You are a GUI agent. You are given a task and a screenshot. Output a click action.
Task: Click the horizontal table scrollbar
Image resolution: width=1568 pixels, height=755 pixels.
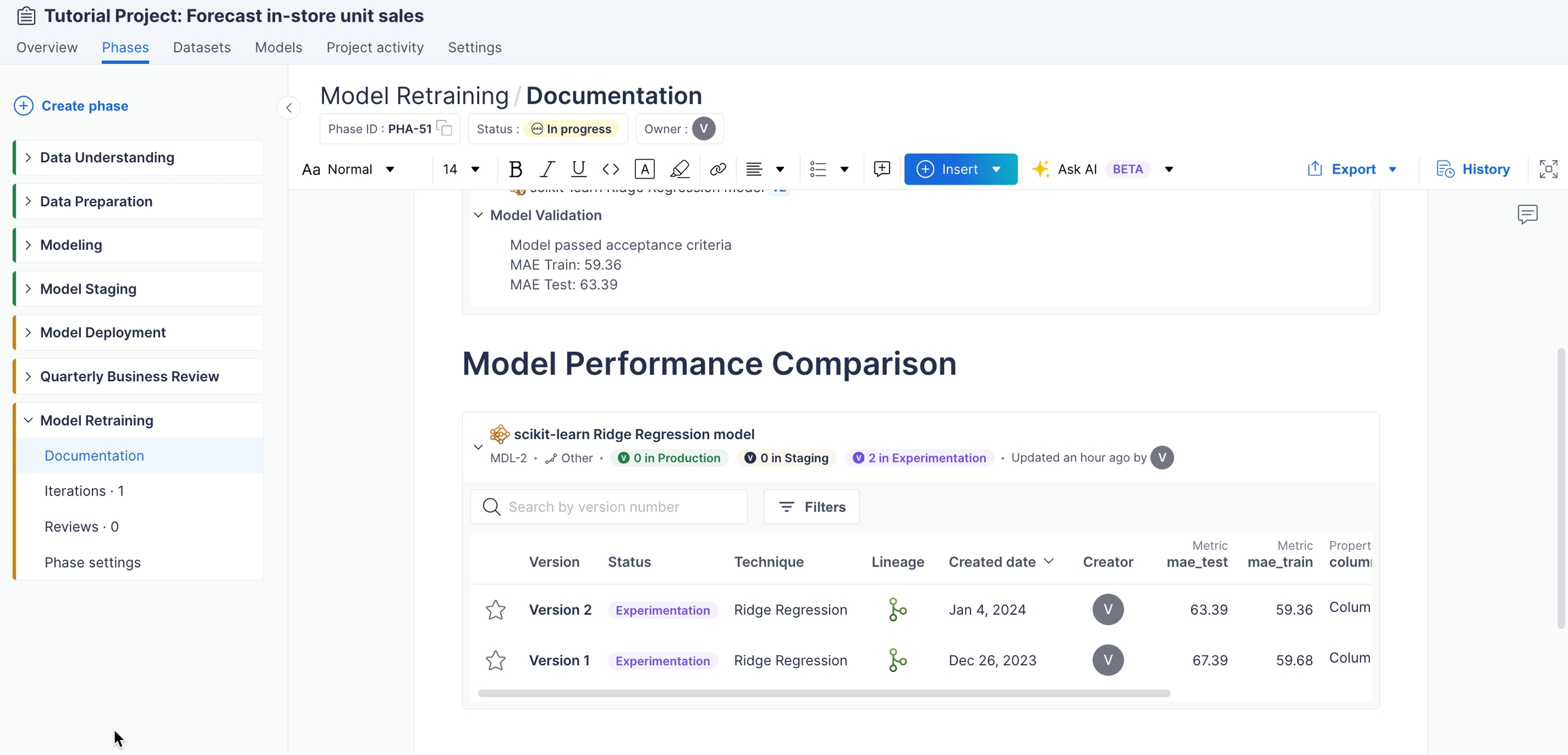pos(823,693)
